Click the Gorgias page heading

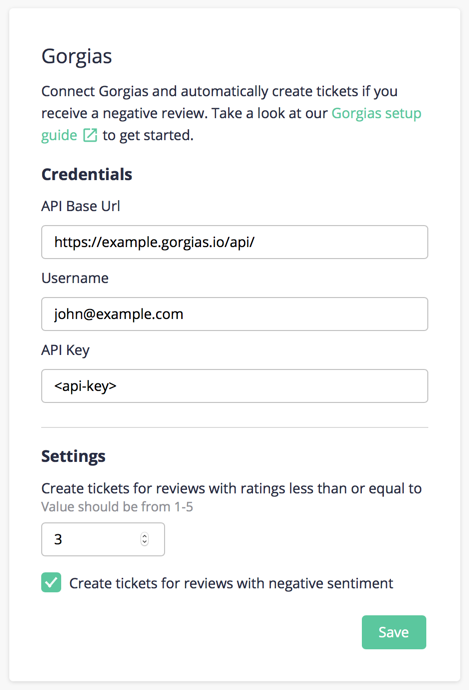point(77,57)
